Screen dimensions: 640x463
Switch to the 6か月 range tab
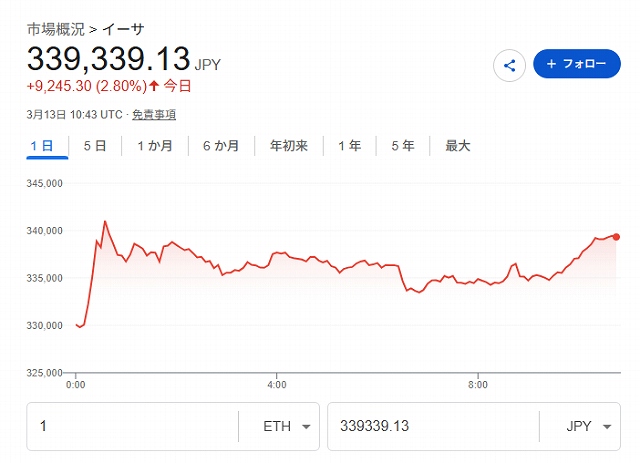[x=221, y=146]
